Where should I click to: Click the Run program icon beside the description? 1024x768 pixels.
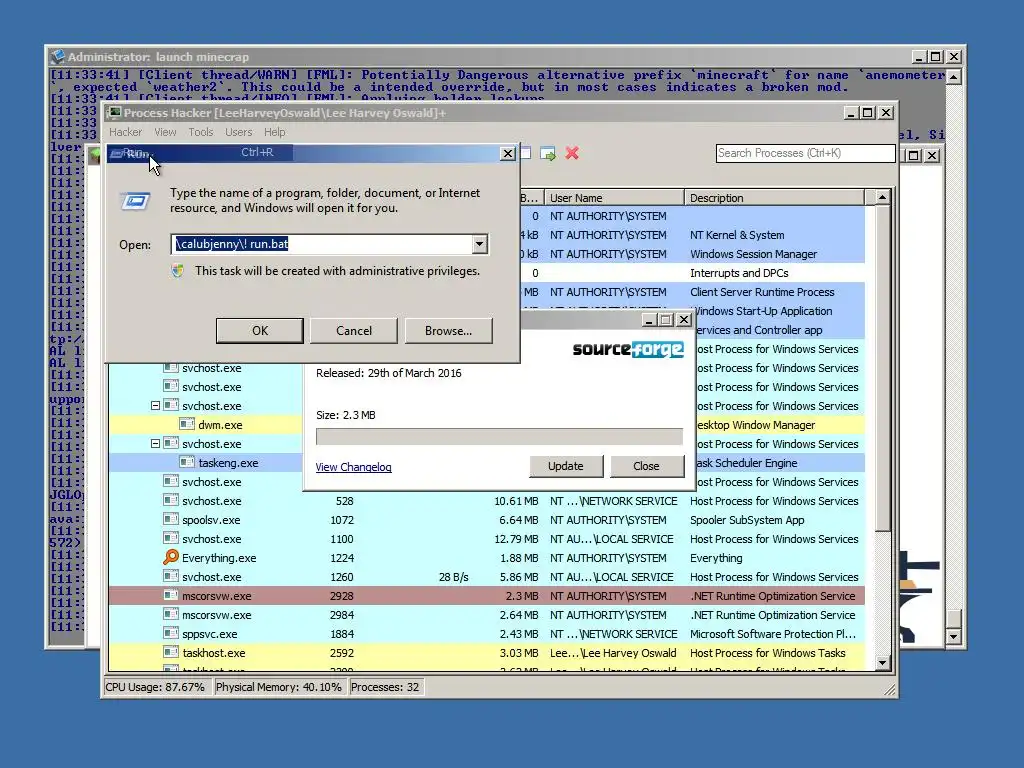click(x=135, y=200)
